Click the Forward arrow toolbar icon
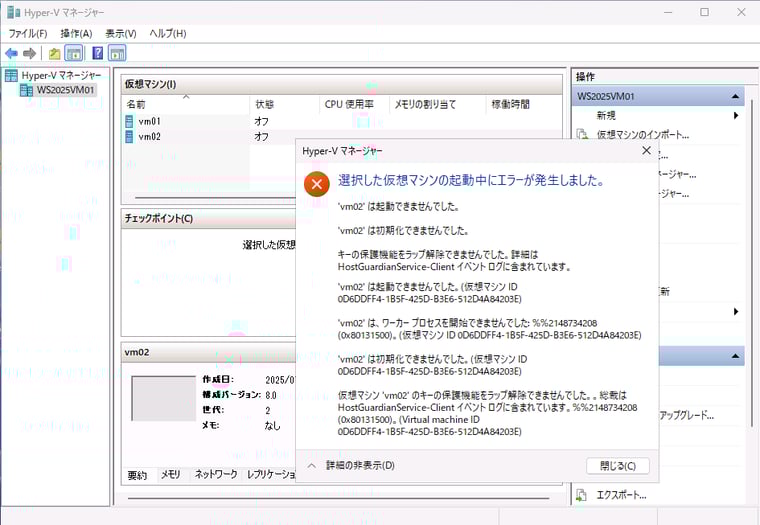 [30, 53]
